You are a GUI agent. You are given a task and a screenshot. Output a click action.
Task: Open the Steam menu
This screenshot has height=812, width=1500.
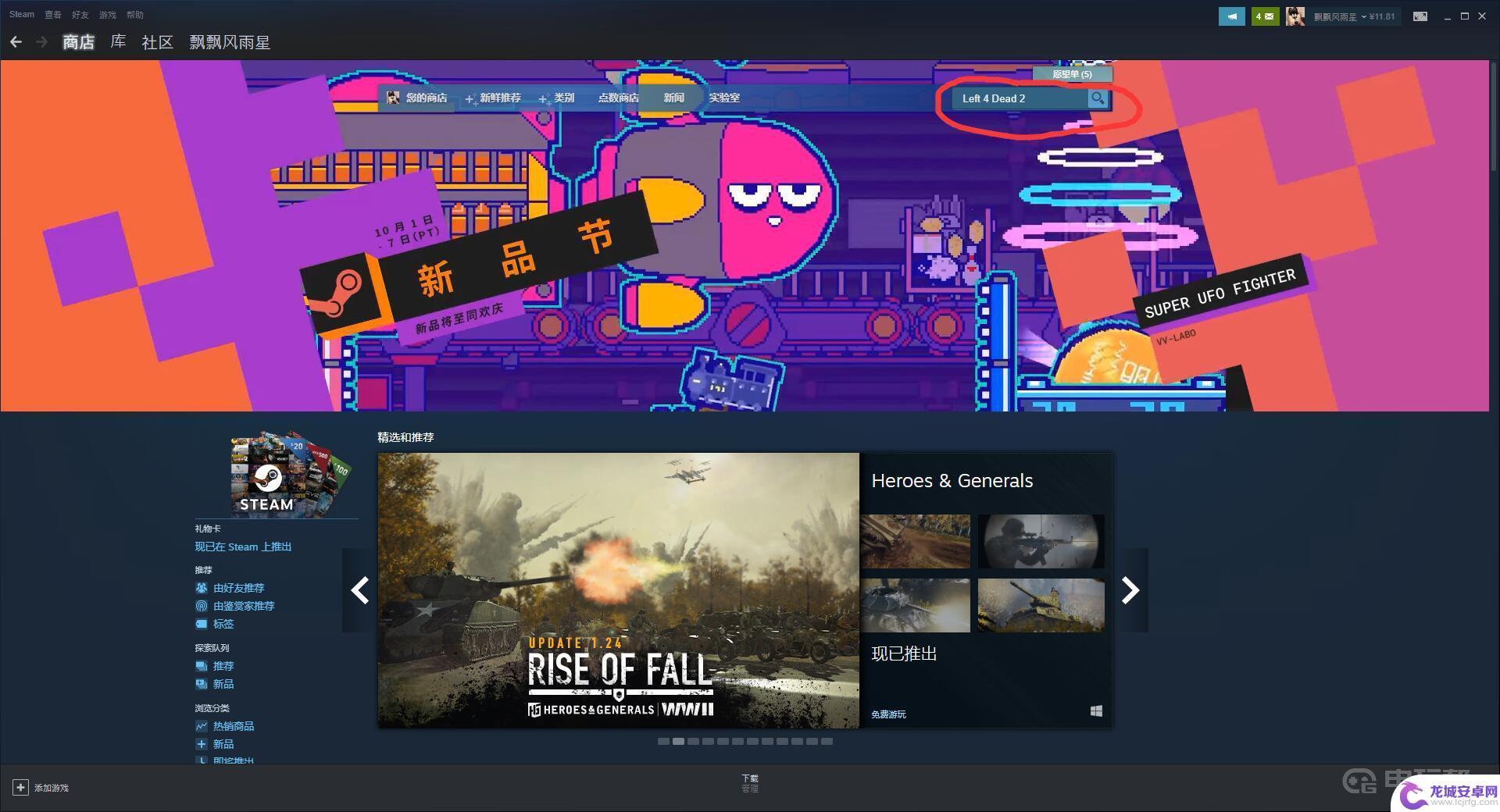[22, 14]
